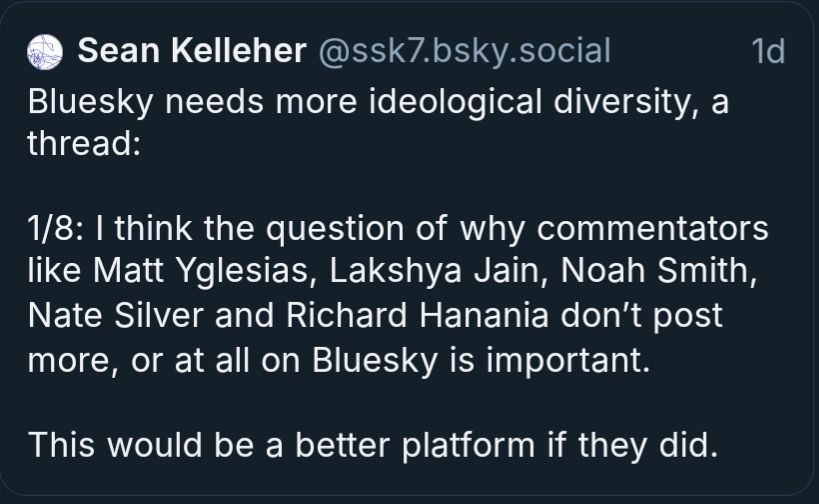Open Sean Kelleher's profile avatar

45,52
